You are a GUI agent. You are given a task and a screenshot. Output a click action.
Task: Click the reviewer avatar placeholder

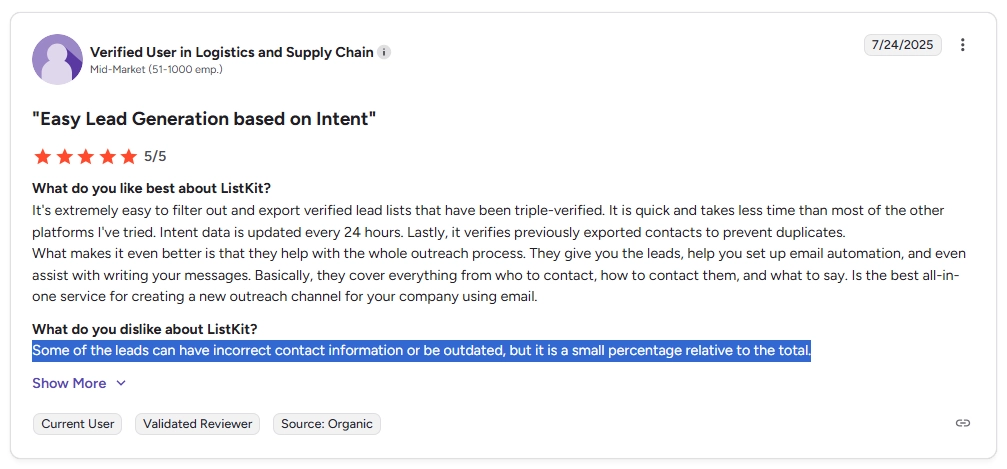pyautogui.click(x=57, y=59)
